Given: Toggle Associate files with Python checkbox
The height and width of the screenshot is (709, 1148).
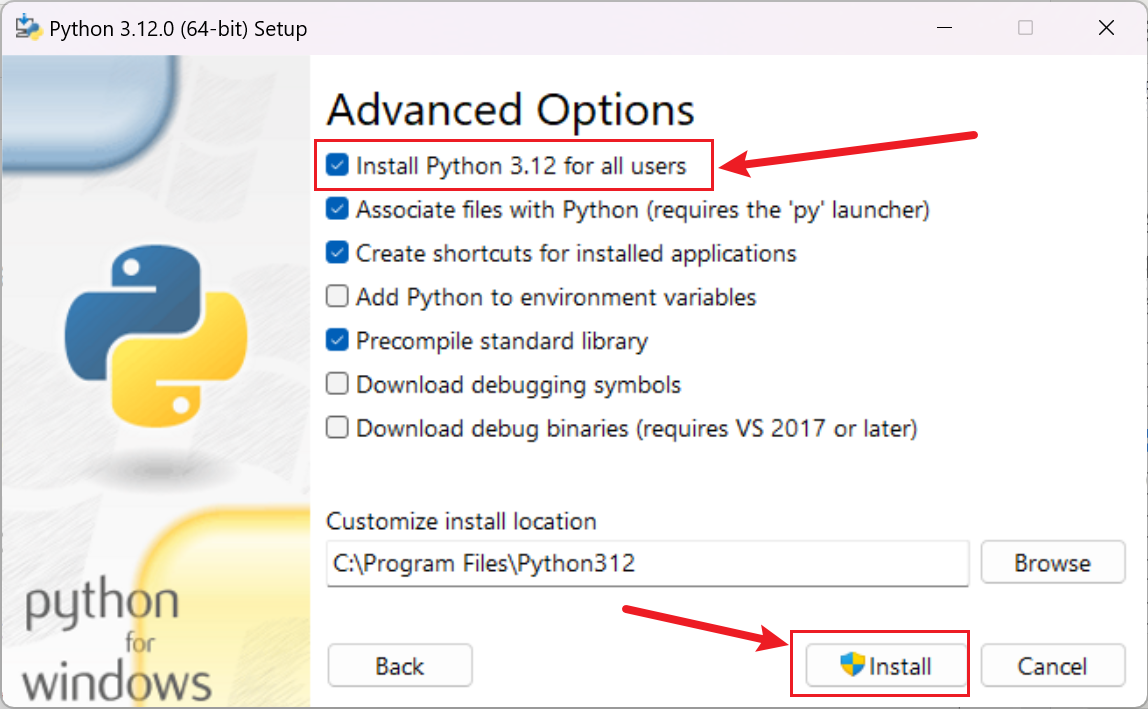Looking at the screenshot, I should tap(338, 209).
